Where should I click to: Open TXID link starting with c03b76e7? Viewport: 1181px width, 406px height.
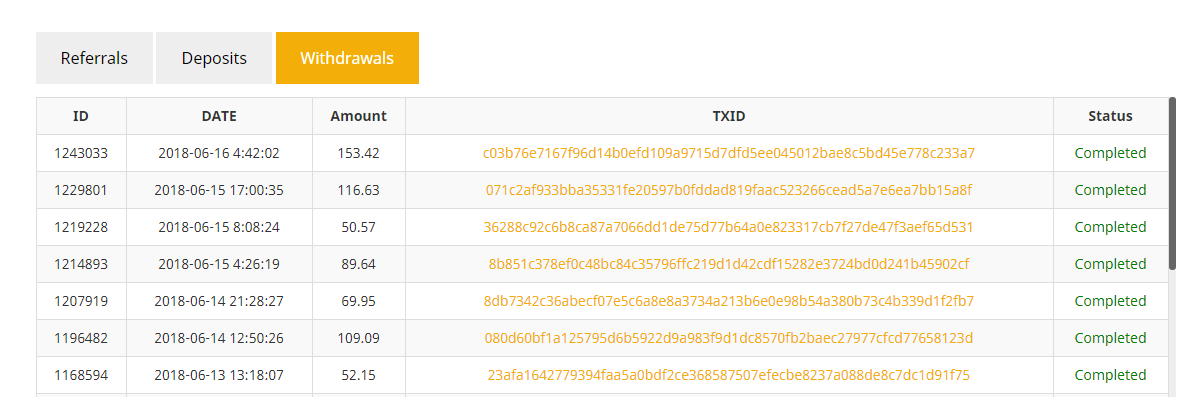point(728,153)
